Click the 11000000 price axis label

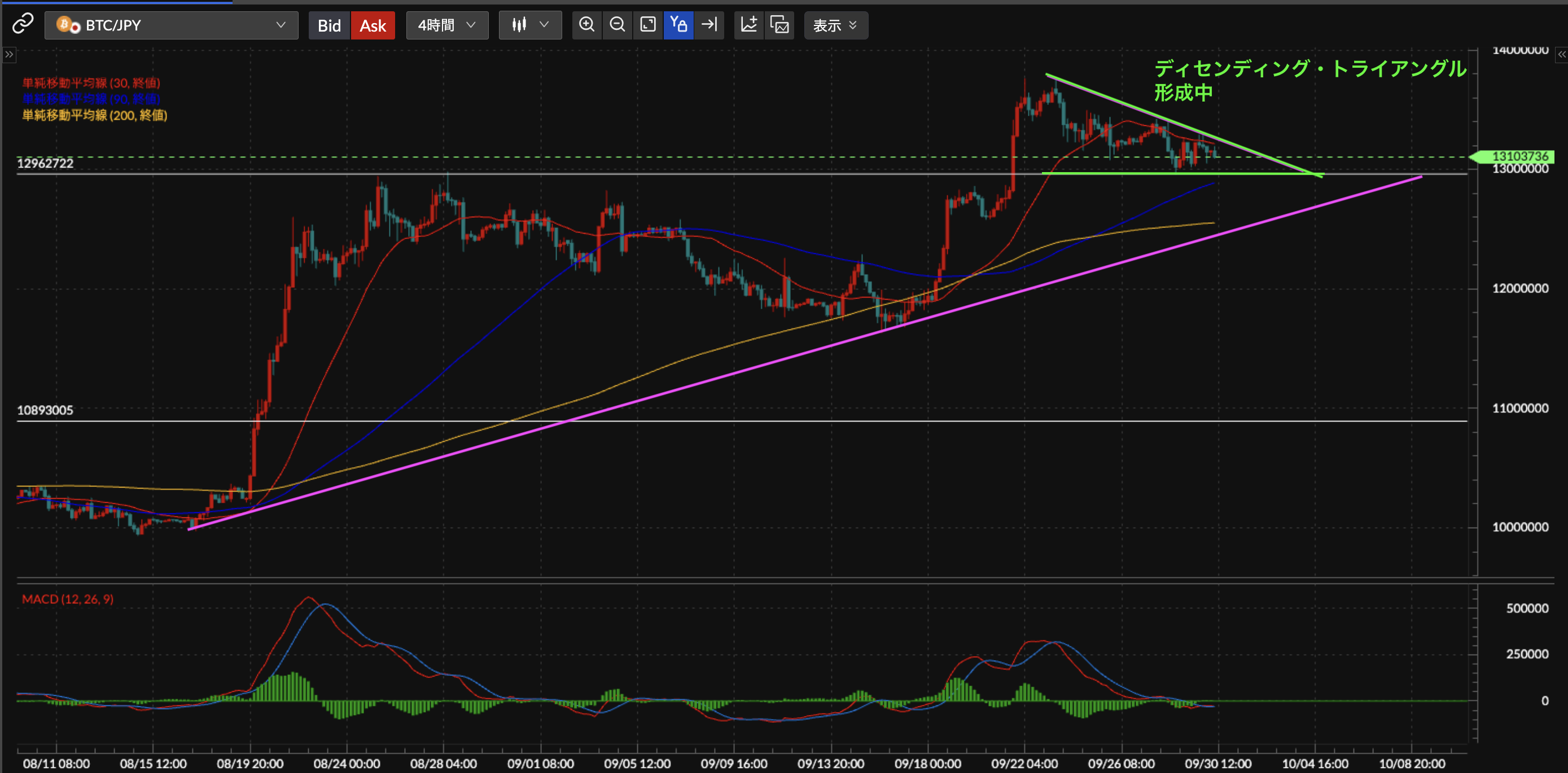point(1520,409)
